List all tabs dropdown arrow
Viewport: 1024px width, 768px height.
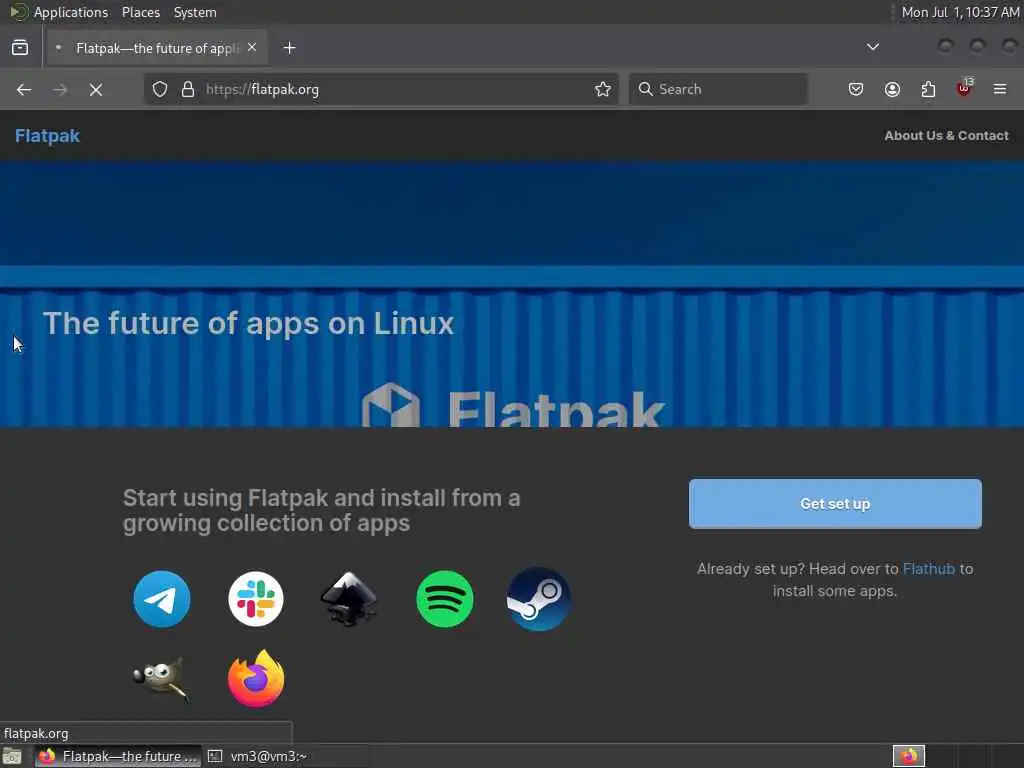pyautogui.click(x=872, y=47)
